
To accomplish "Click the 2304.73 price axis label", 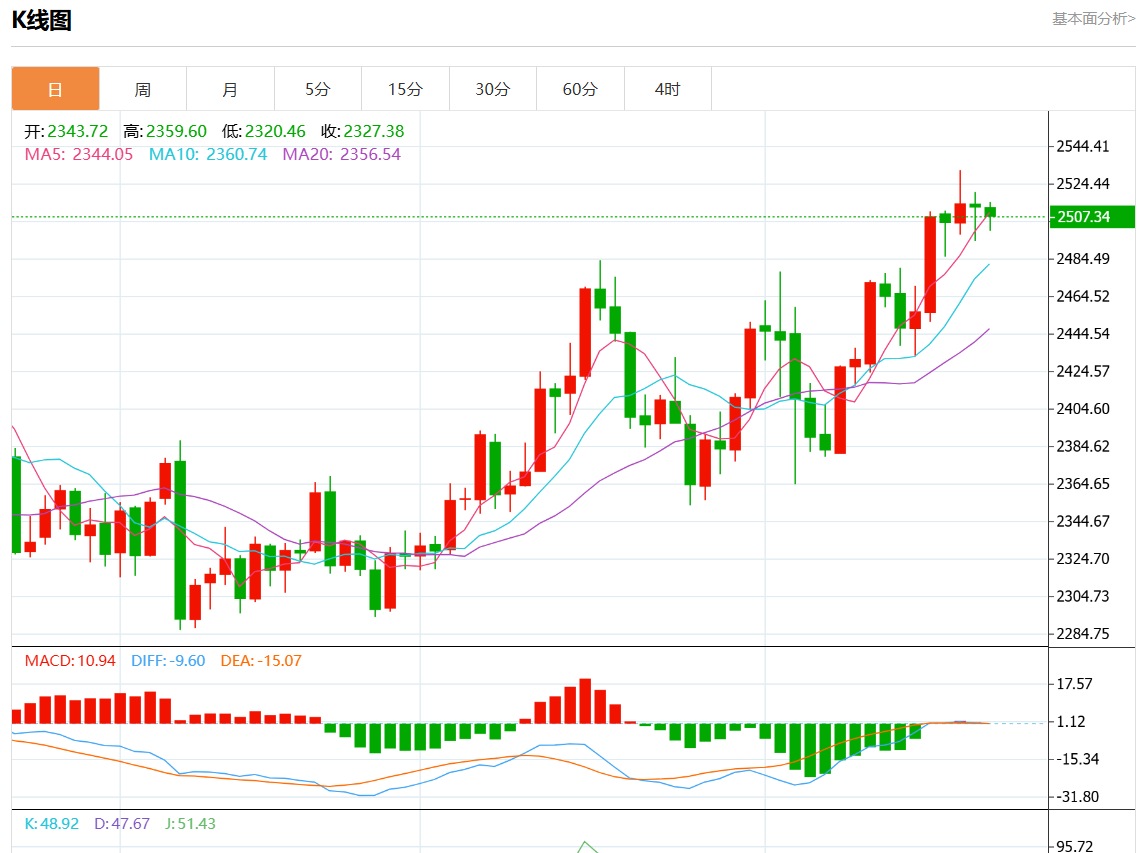I will point(1083,597).
